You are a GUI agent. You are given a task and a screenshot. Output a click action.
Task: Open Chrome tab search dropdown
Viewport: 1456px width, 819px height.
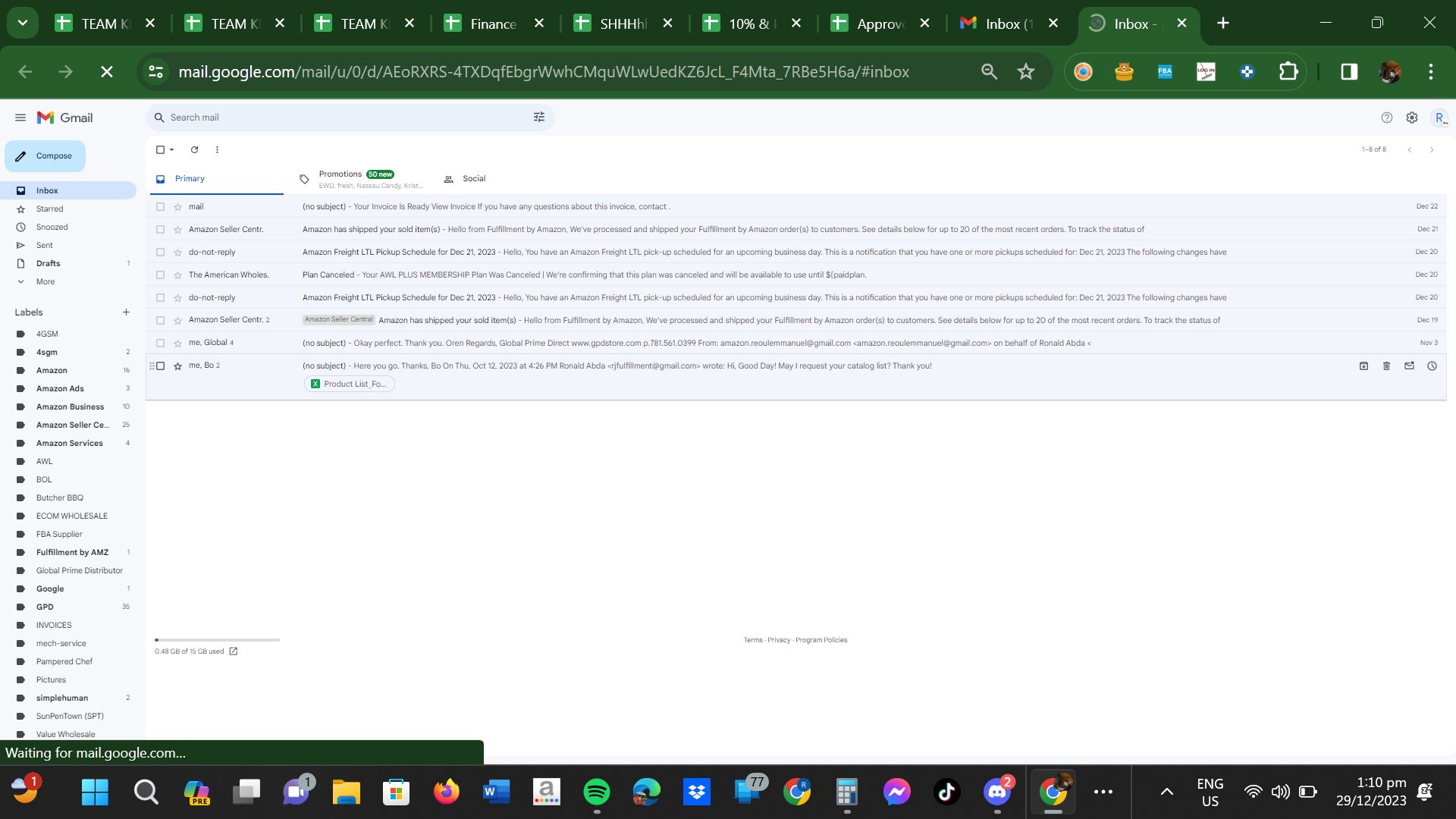click(x=23, y=23)
